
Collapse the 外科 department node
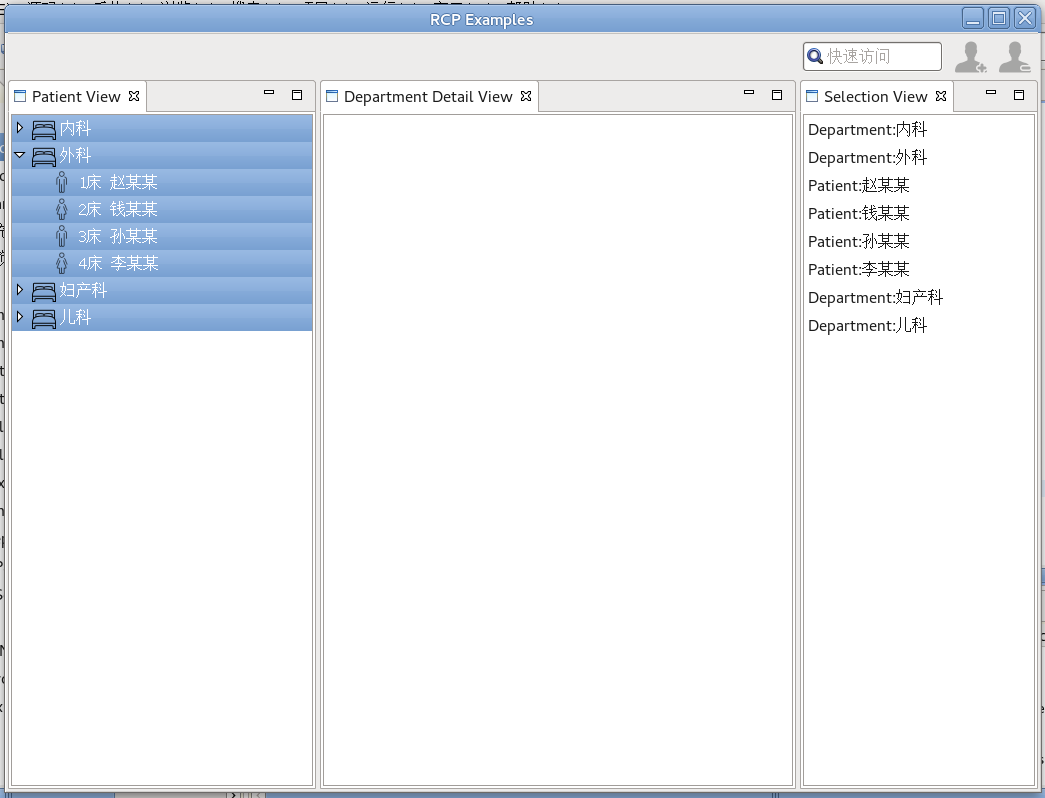click(20, 155)
